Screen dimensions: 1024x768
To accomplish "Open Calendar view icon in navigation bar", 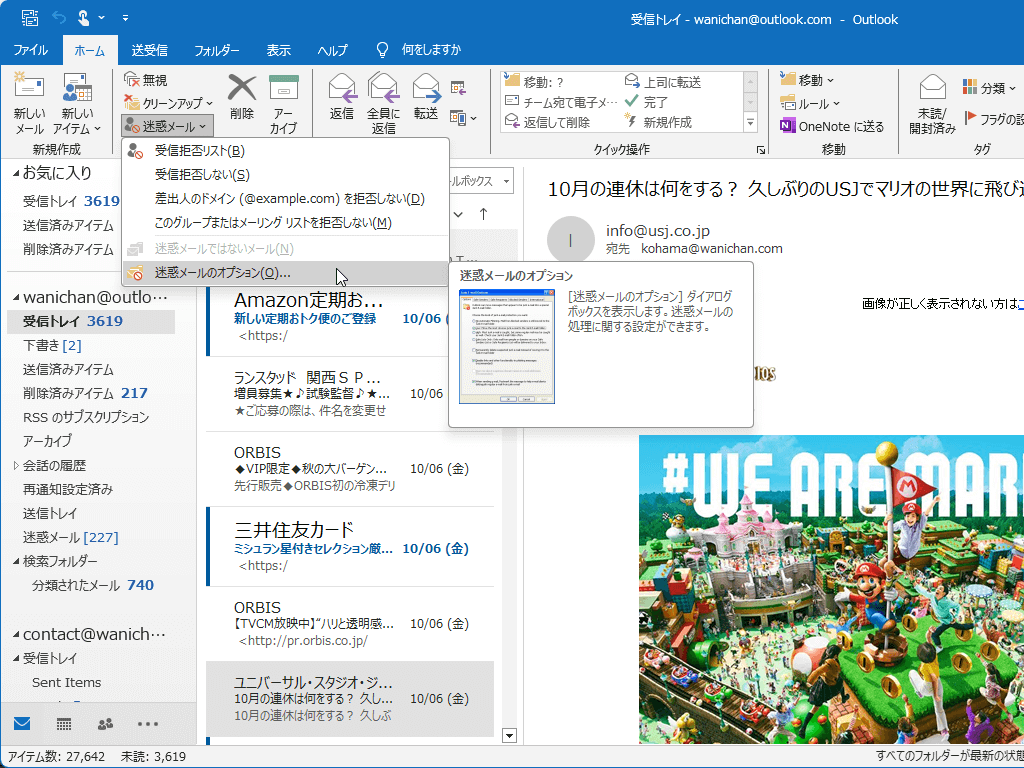I will coord(64,724).
